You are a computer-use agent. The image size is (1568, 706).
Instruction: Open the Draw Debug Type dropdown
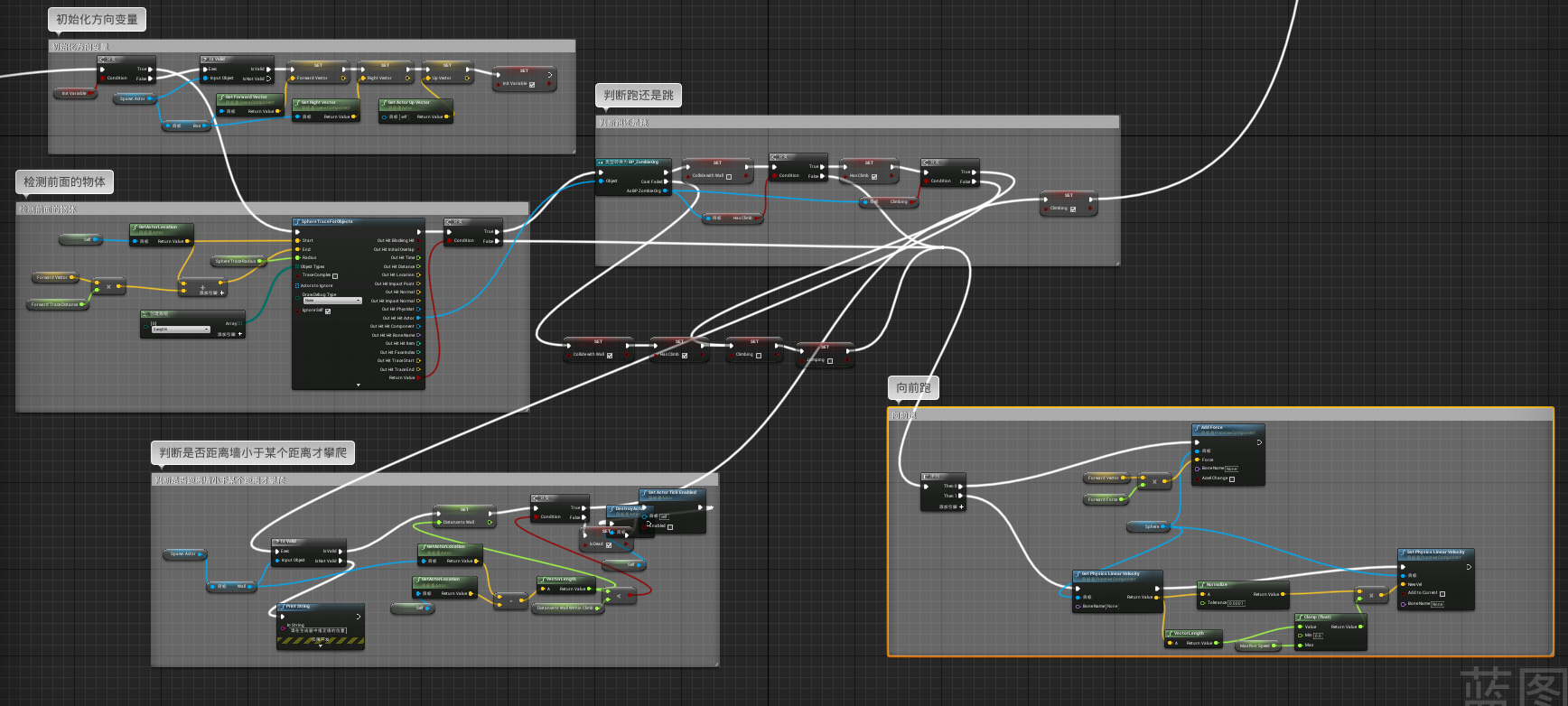point(332,301)
